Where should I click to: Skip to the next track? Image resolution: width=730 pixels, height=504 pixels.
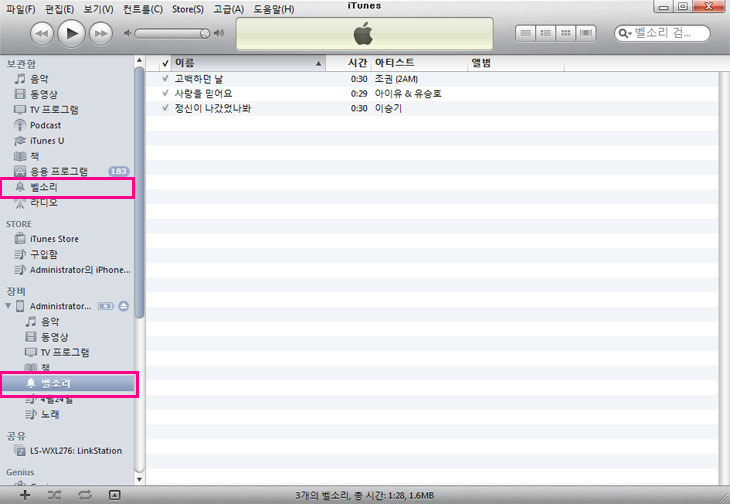(x=101, y=34)
